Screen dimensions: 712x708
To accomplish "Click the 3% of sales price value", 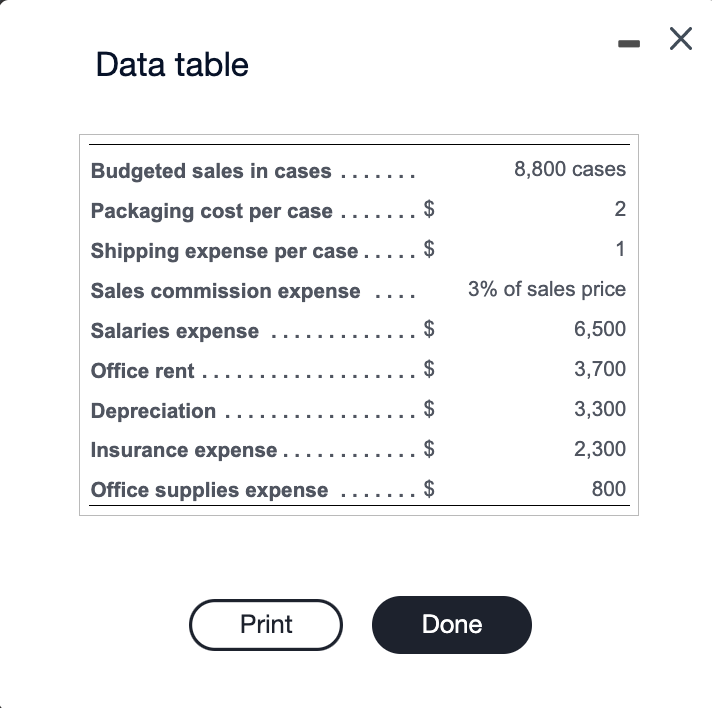I will (x=547, y=289).
